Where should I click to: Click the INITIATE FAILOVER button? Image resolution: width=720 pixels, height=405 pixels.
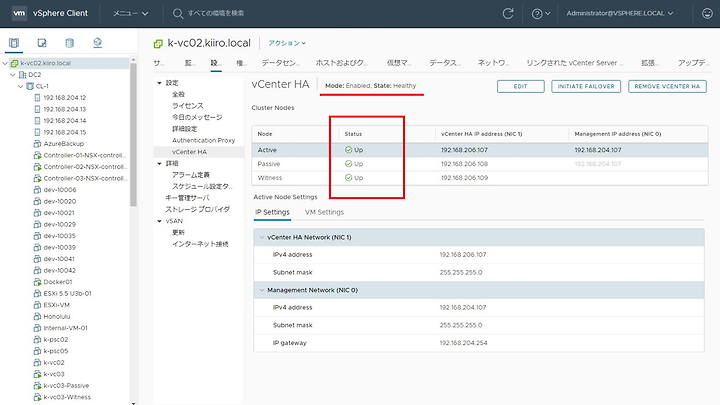pos(586,86)
